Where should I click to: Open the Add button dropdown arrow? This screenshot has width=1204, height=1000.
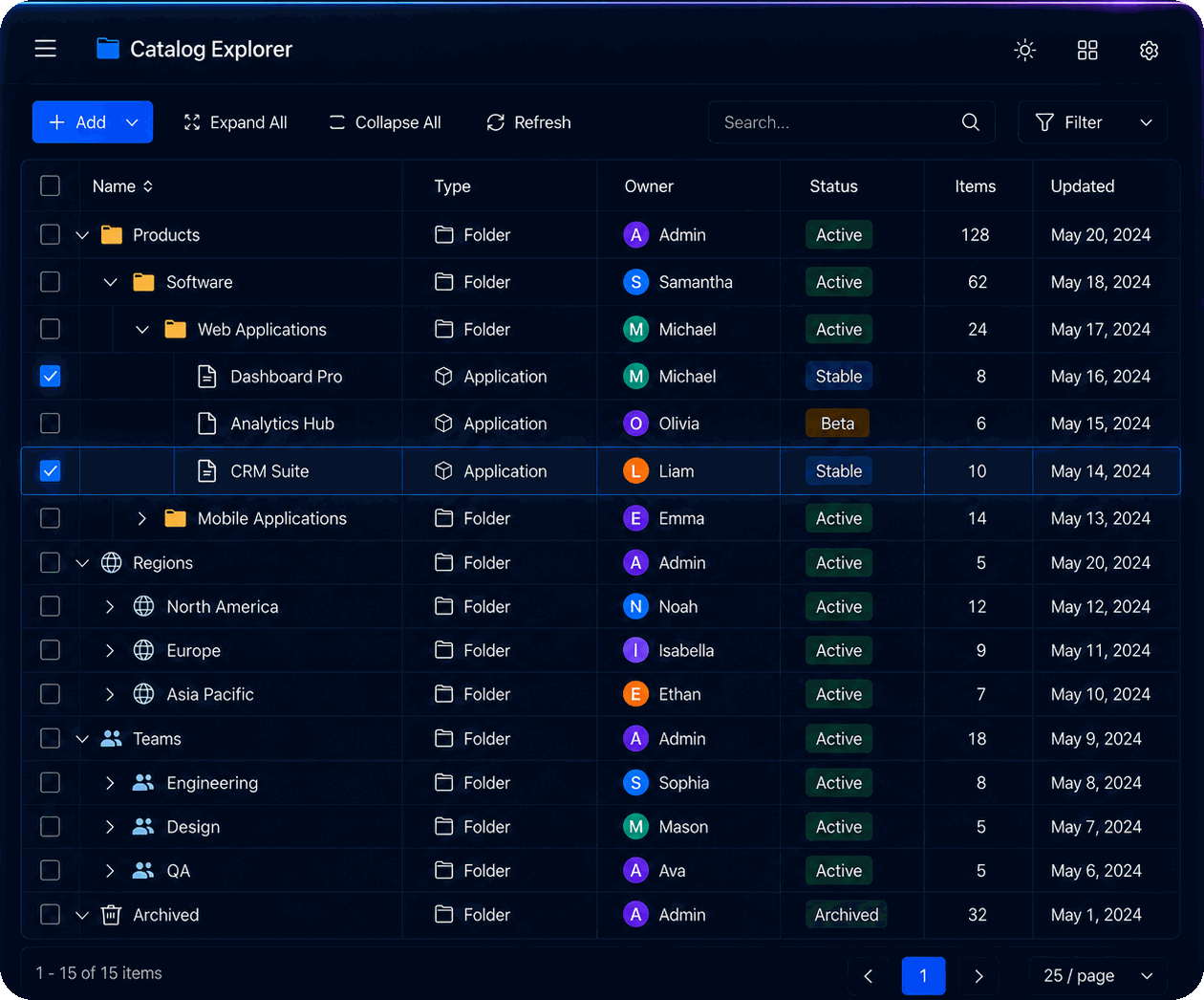tap(133, 122)
